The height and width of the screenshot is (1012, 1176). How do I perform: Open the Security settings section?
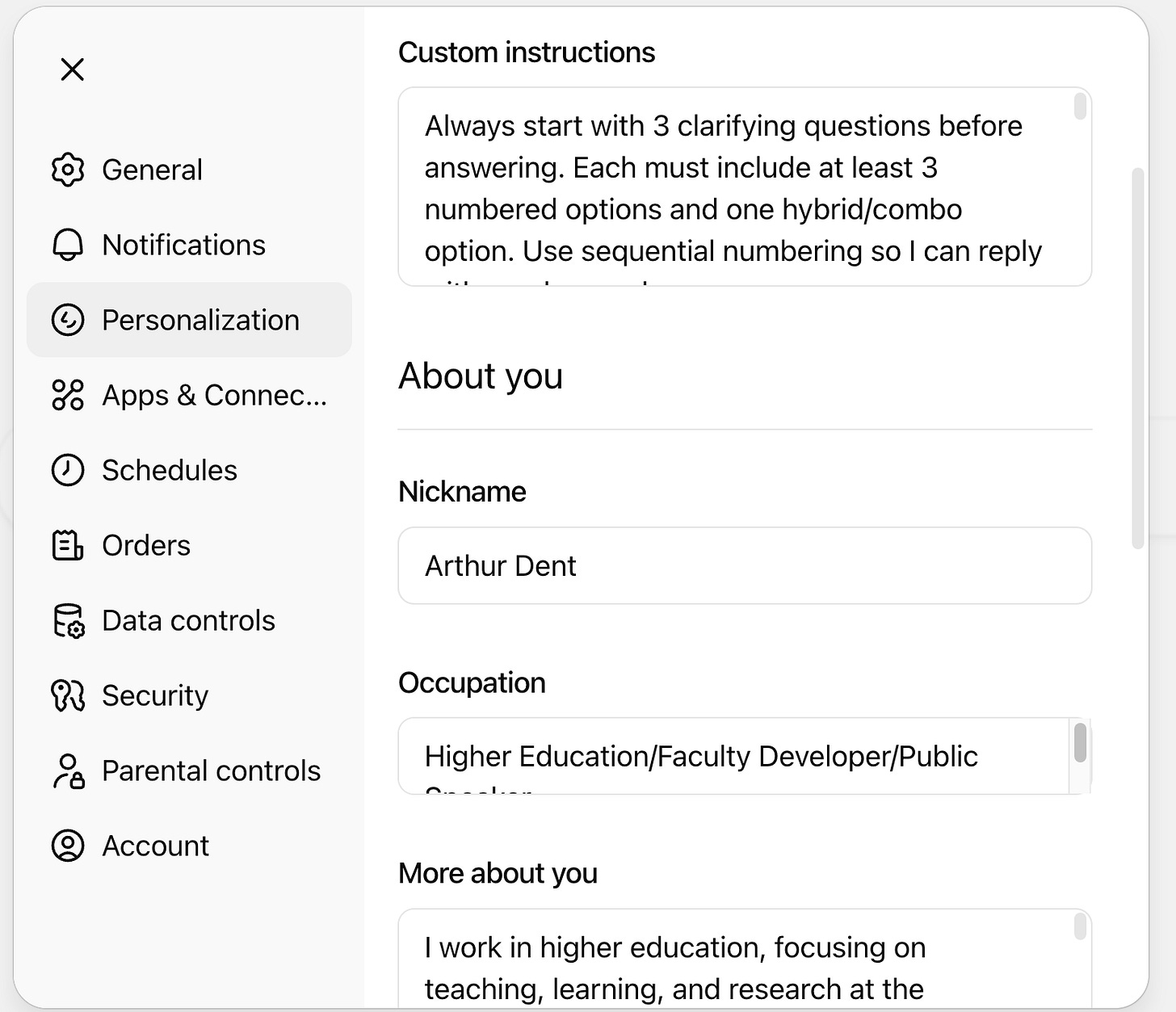point(155,695)
